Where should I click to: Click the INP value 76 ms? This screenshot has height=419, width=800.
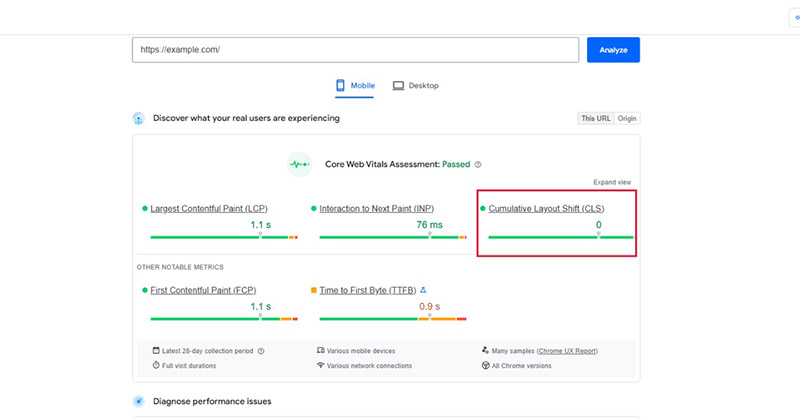point(430,225)
